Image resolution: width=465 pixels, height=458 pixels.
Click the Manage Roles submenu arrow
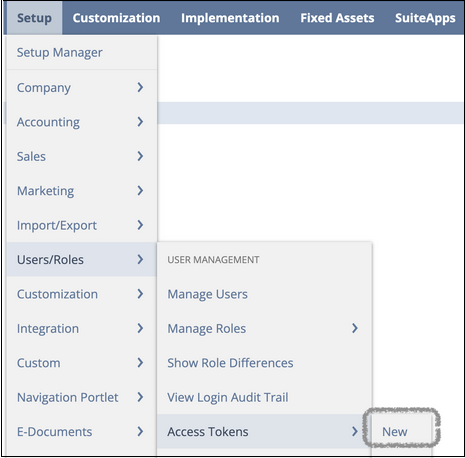pos(355,328)
